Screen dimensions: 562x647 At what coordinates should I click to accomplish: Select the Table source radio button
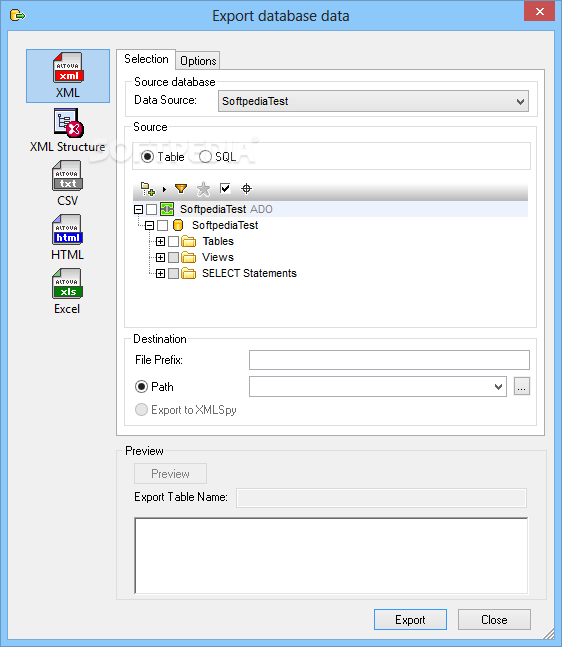click(147, 157)
